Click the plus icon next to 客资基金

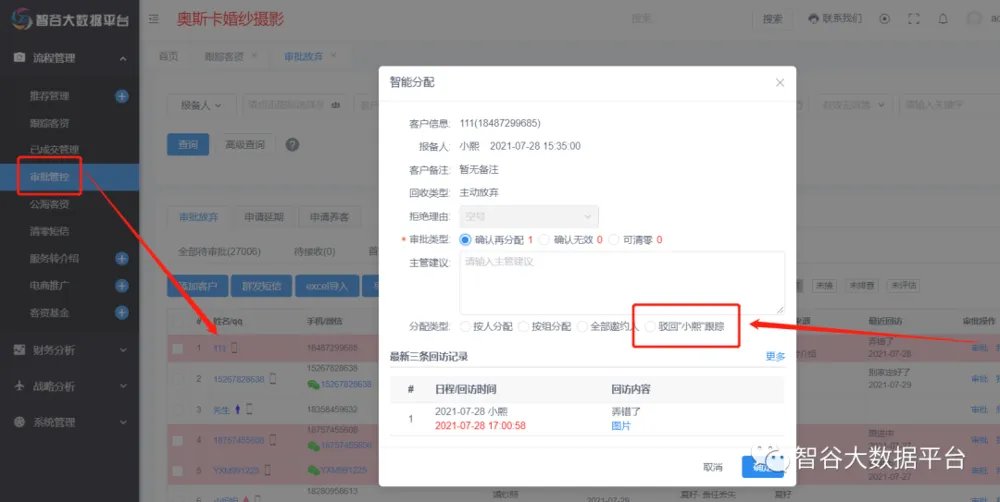(121, 313)
